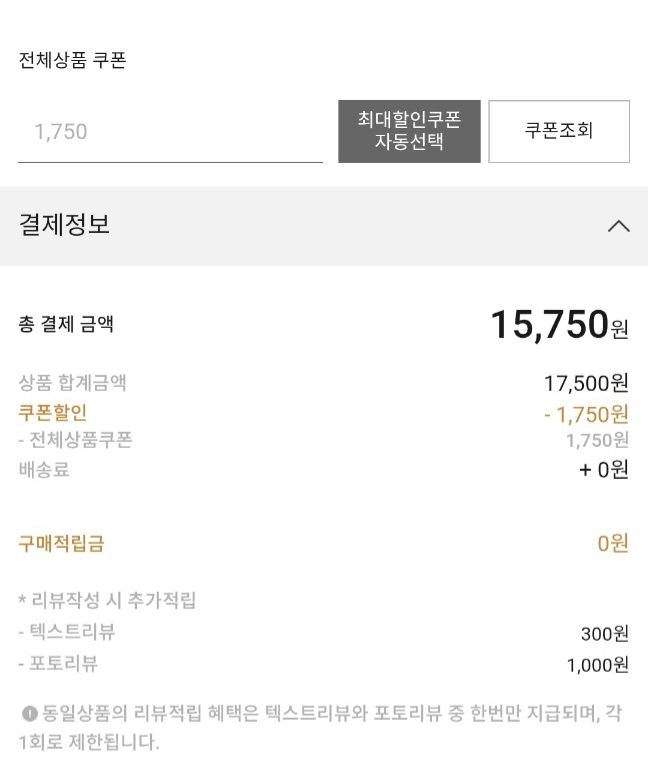Click the 결제정보 section header title

click(x=64, y=225)
